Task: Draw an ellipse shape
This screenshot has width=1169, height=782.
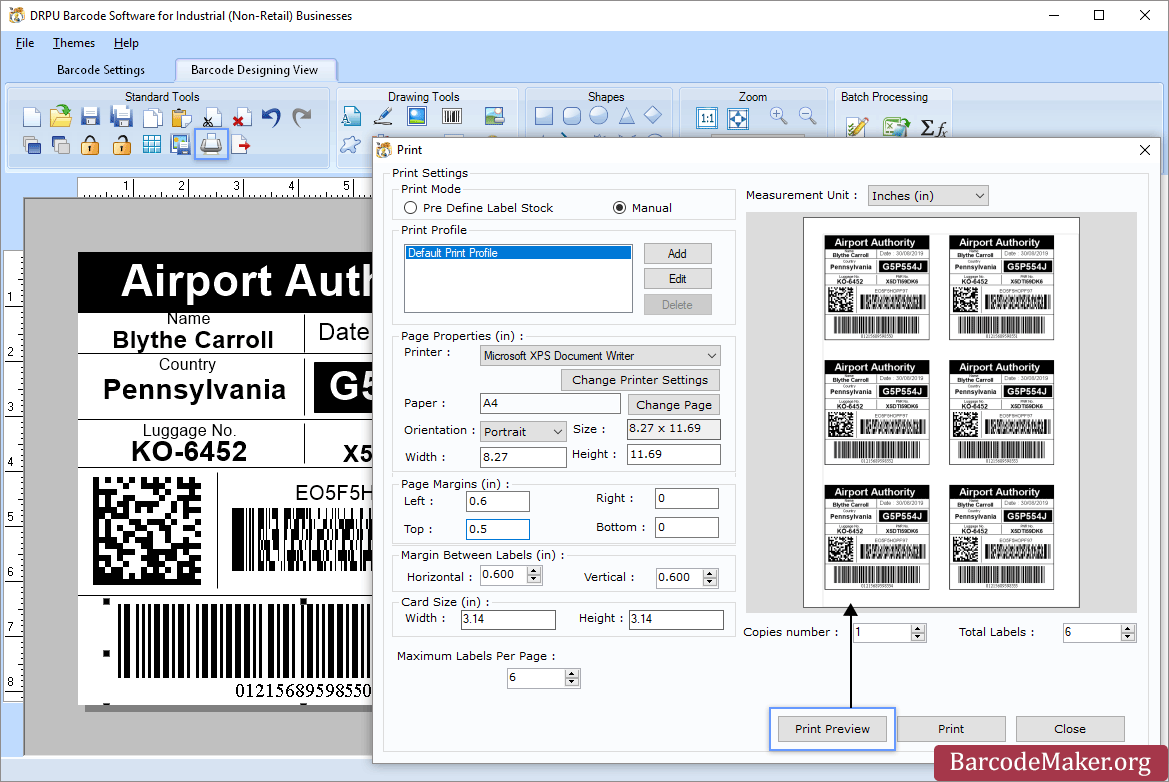Action: 599,116
